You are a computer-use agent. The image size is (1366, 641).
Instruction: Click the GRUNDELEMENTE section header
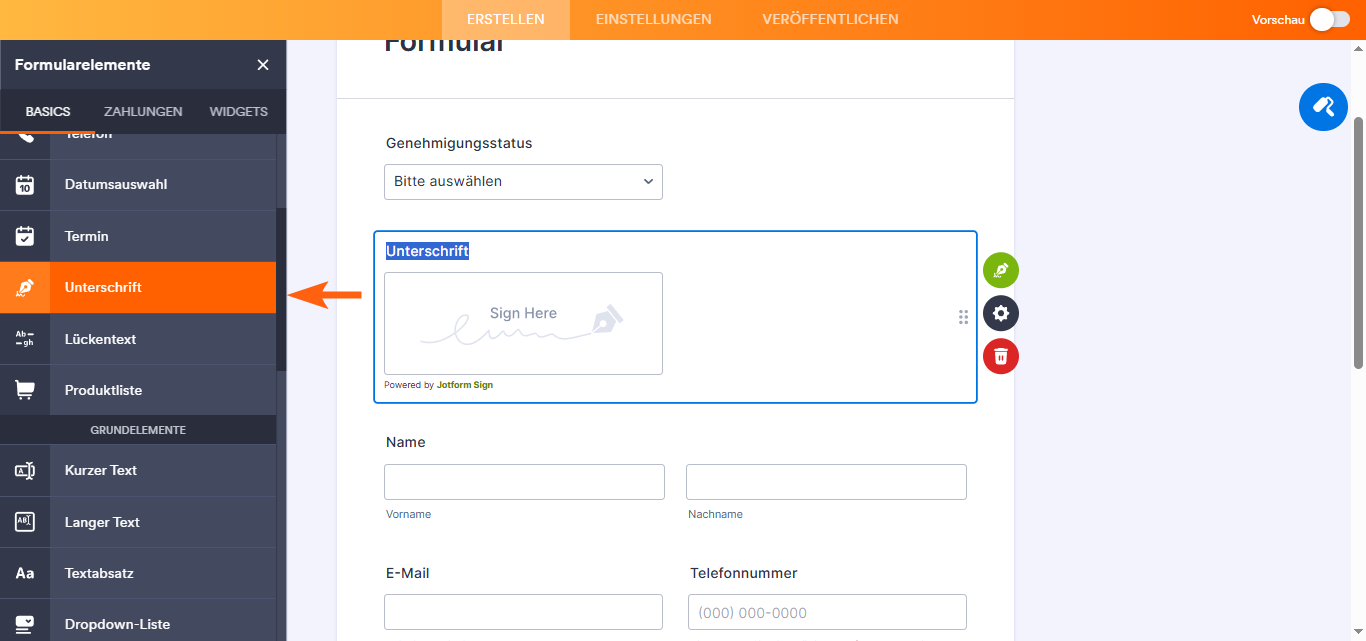(x=138, y=430)
